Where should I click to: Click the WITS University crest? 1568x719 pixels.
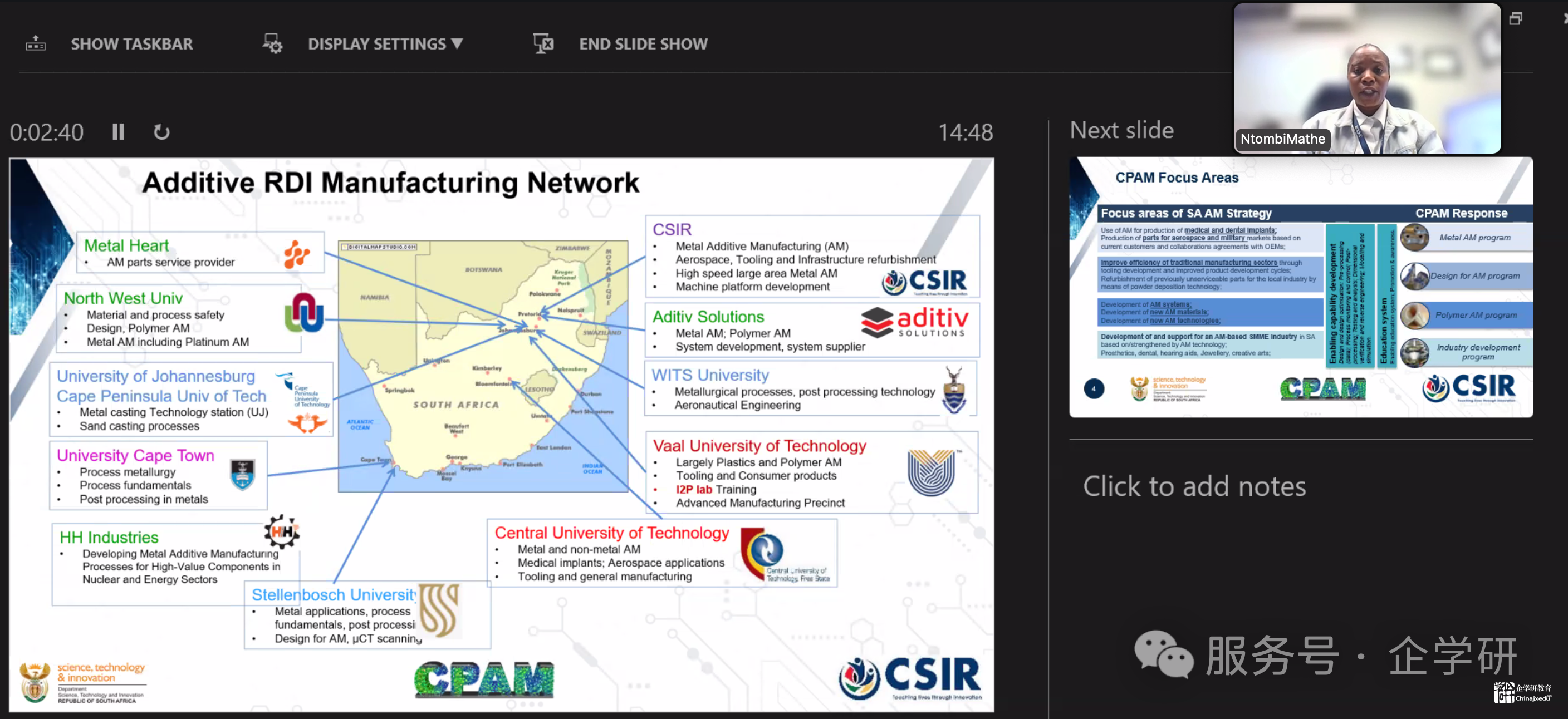pyautogui.click(x=953, y=390)
